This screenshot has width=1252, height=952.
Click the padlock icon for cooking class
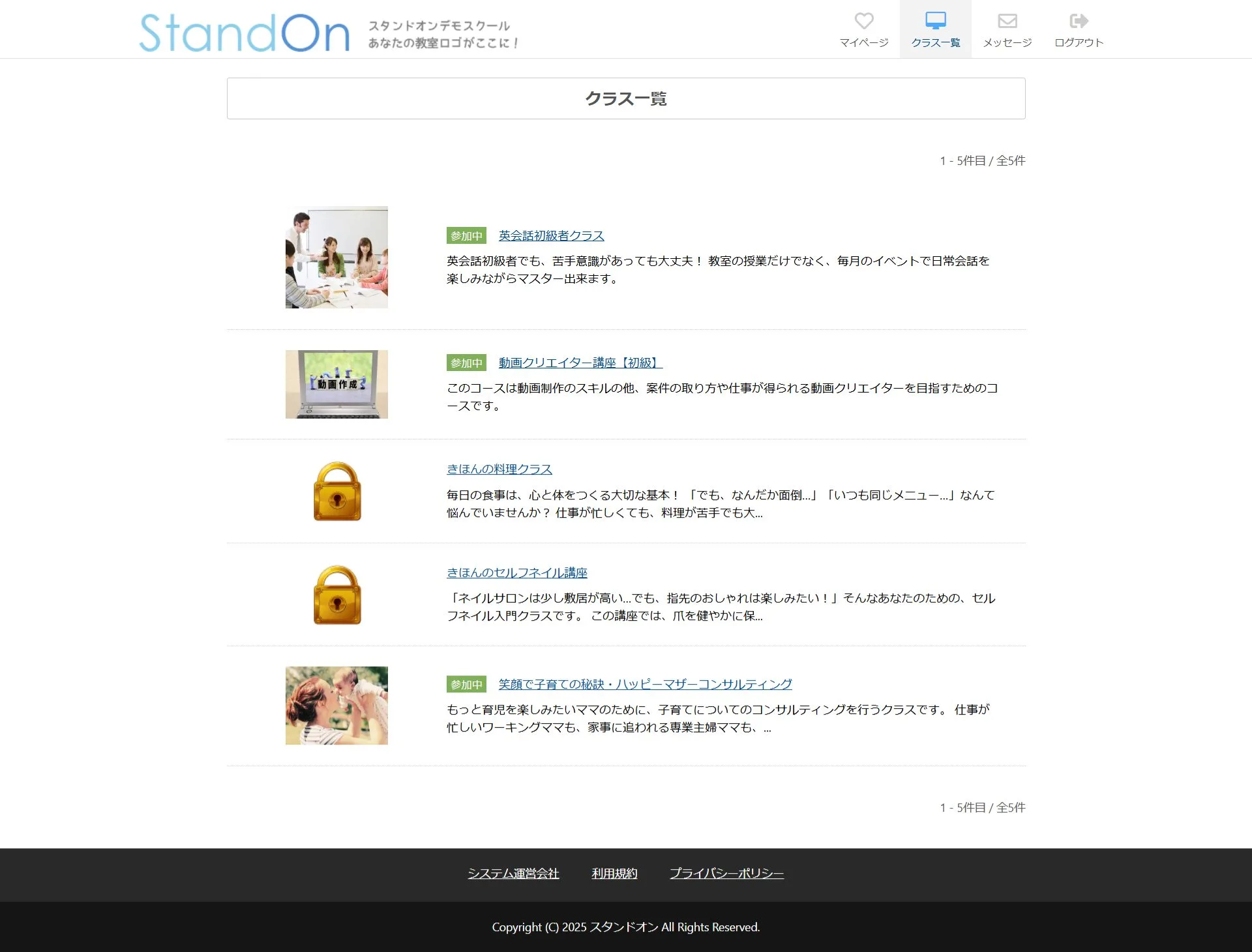337,491
